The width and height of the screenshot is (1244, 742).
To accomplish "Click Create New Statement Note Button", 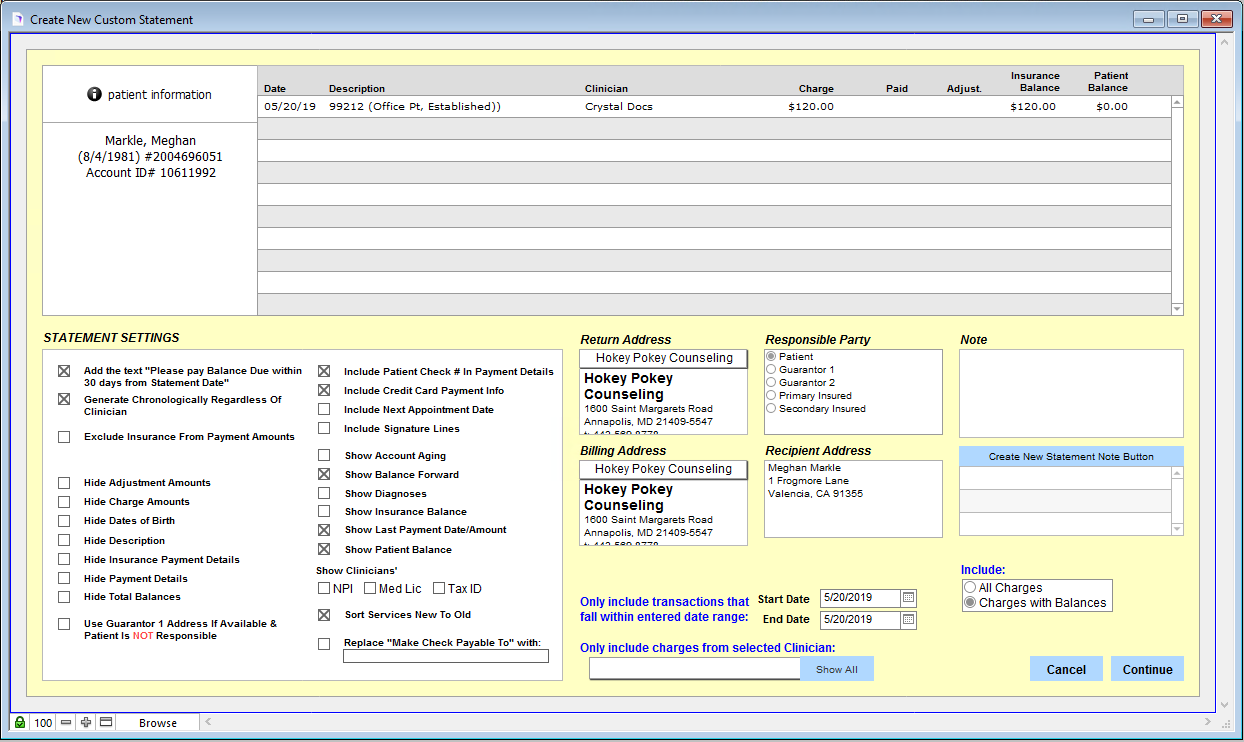I will [1071, 457].
